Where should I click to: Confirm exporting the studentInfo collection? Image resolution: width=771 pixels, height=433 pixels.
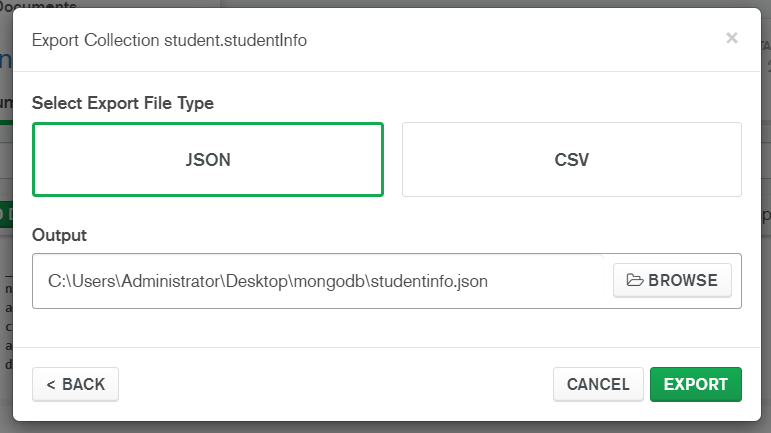pos(695,384)
